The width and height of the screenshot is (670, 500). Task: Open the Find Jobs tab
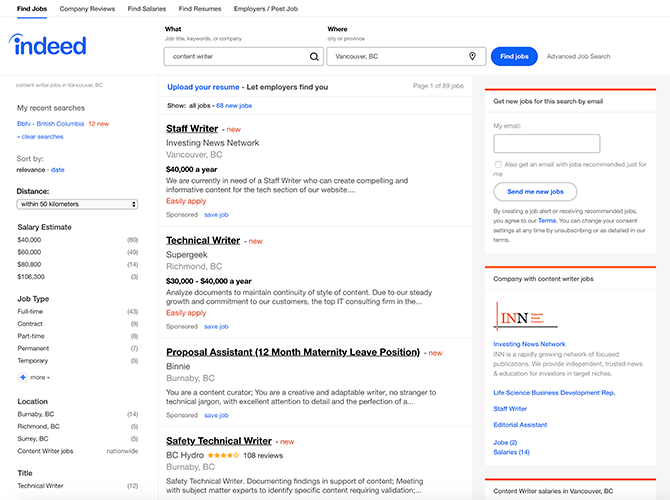[x=32, y=9]
